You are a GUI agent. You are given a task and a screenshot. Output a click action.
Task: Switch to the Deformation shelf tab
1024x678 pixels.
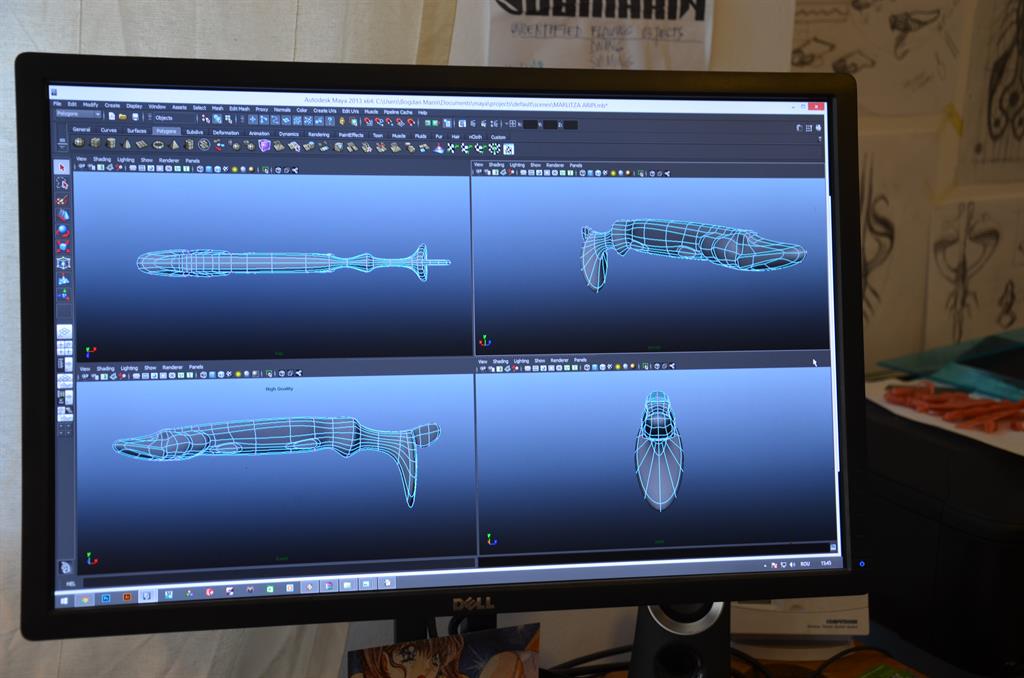(x=226, y=133)
